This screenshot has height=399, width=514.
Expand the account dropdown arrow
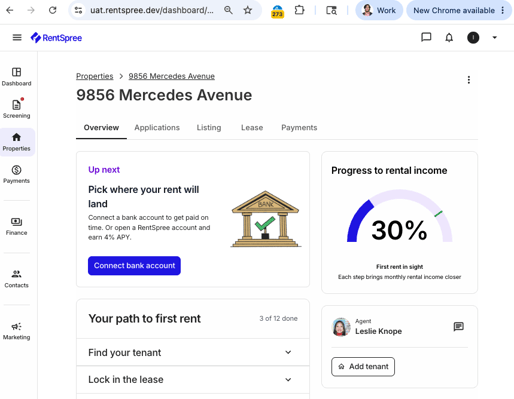click(x=495, y=38)
